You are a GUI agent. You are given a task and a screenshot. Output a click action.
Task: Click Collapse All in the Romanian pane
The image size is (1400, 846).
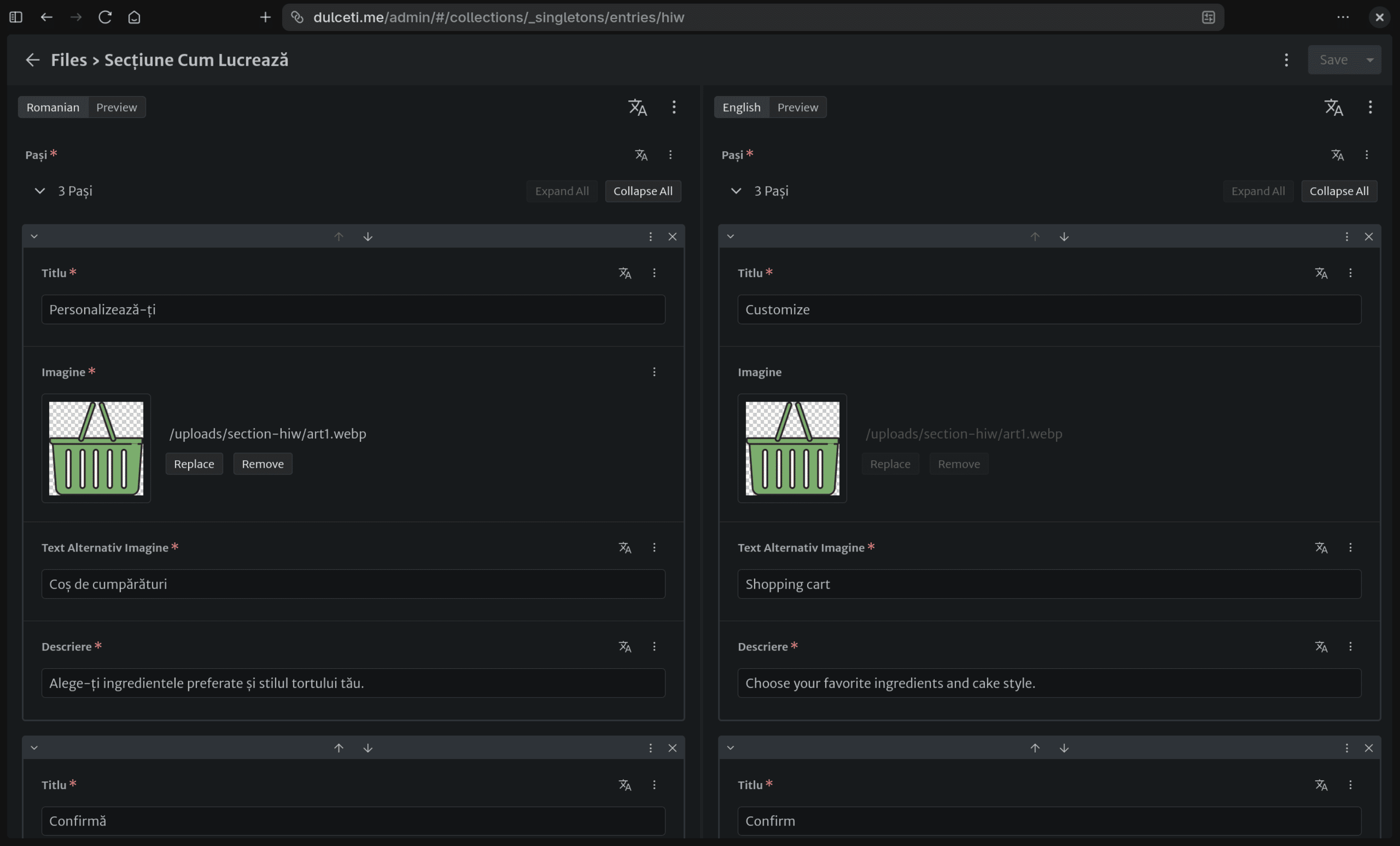click(x=643, y=191)
